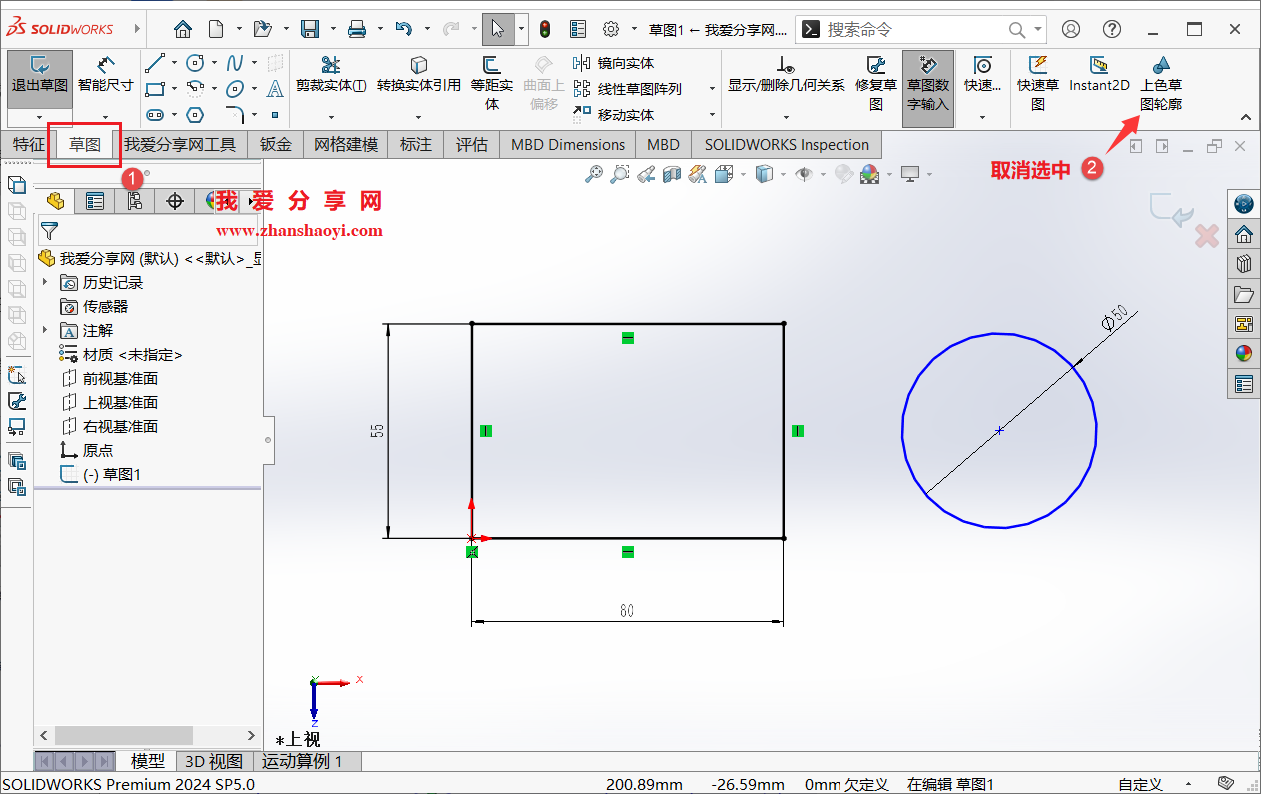Open the Options gear icon
The height and width of the screenshot is (794, 1261).
click(611, 29)
